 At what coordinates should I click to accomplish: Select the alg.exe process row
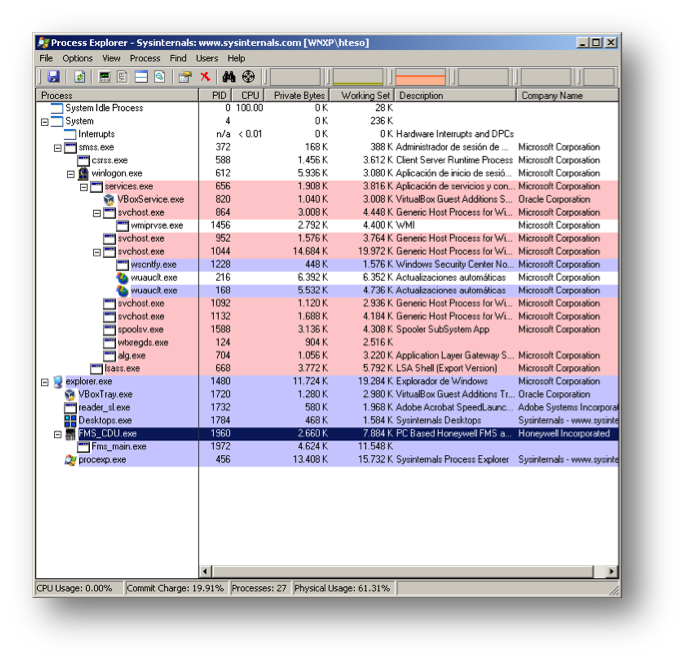pyautogui.click(x=327, y=355)
